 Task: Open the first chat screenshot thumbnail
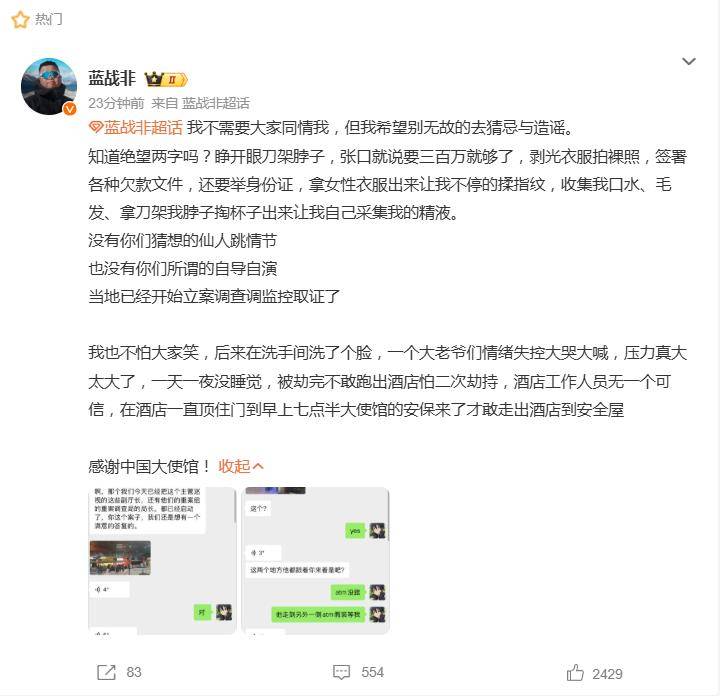[162, 561]
